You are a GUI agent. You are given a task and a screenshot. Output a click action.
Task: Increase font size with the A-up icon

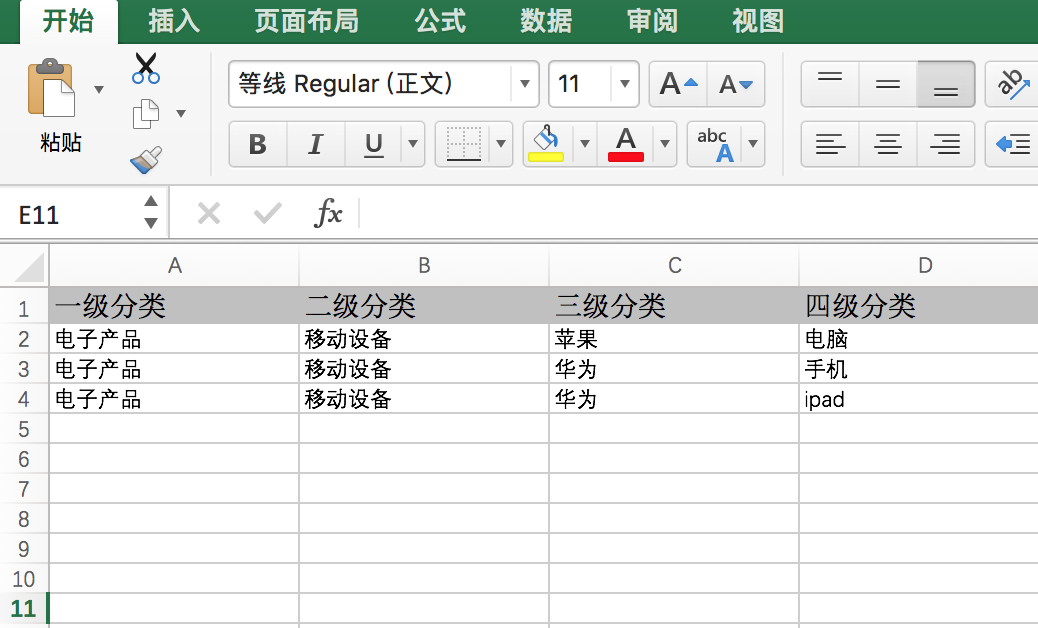(x=677, y=84)
